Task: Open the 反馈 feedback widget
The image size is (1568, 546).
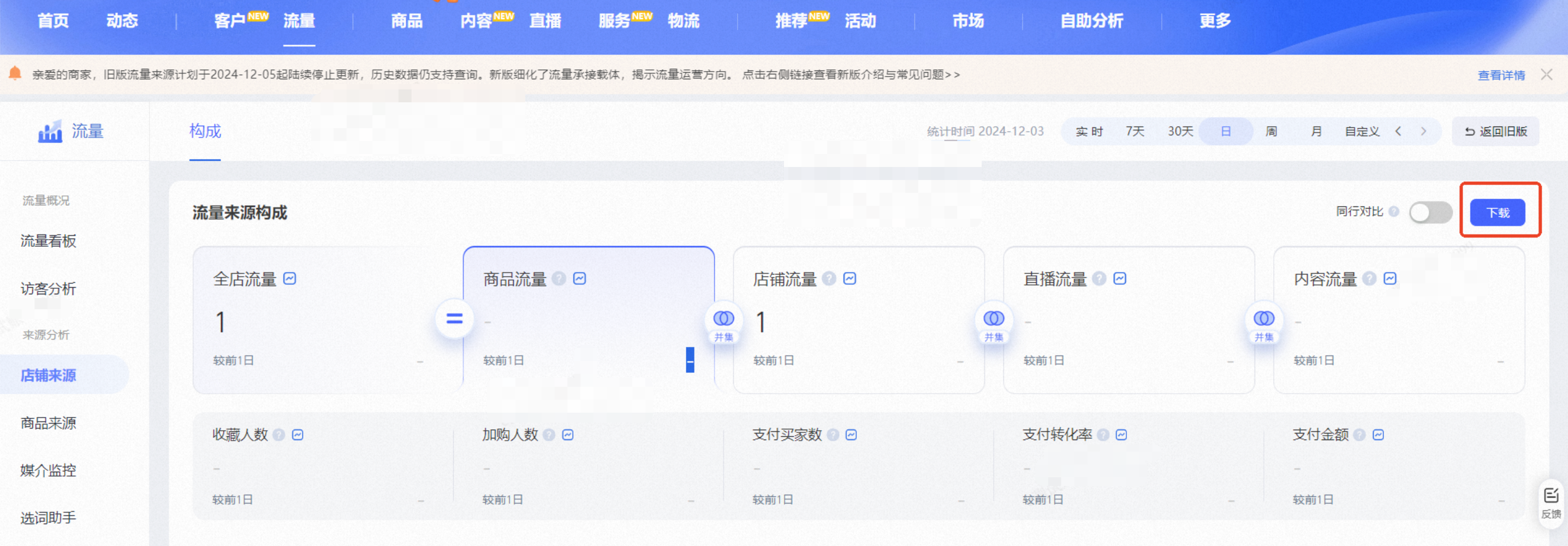Action: [x=1551, y=503]
